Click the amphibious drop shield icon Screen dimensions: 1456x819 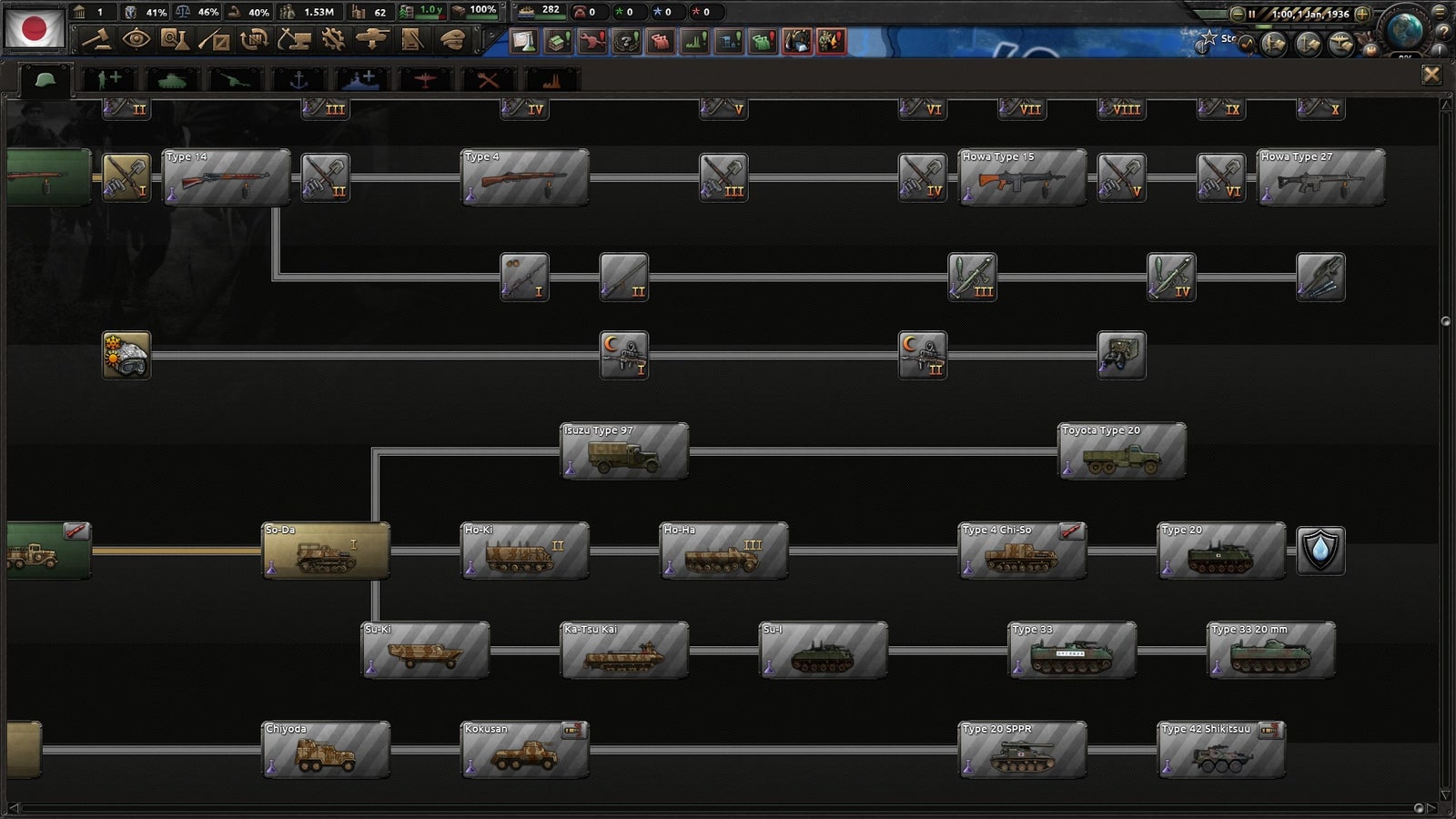1321,551
